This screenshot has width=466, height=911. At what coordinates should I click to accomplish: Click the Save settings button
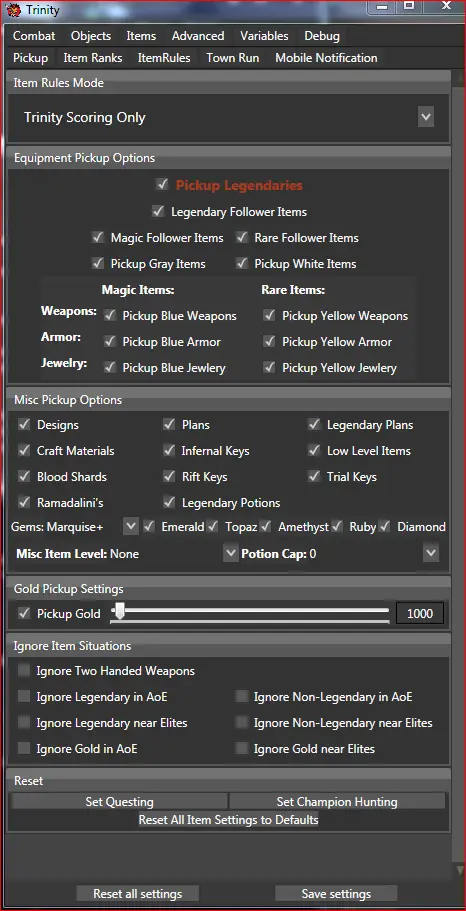tap(336, 894)
